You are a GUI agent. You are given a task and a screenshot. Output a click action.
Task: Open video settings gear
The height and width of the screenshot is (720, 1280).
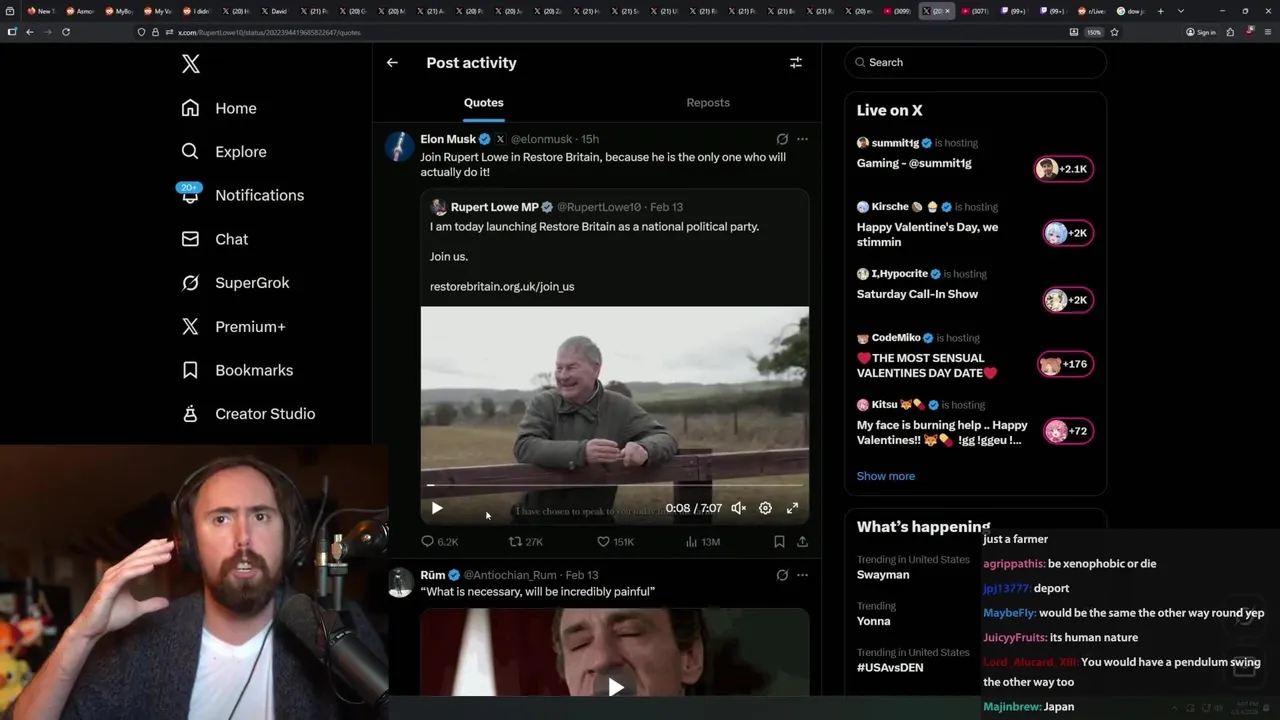(x=765, y=508)
